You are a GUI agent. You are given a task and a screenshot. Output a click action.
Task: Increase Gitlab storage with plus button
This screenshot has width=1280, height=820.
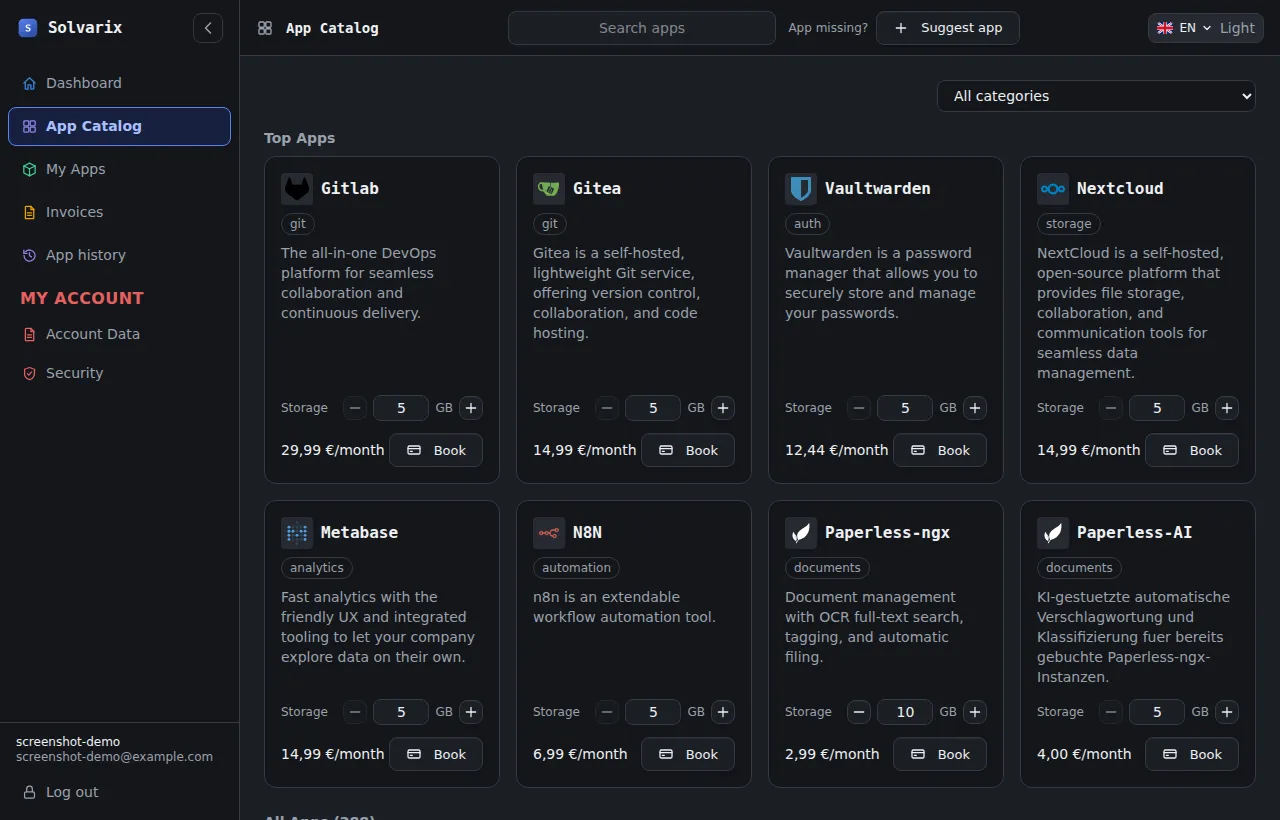point(471,408)
